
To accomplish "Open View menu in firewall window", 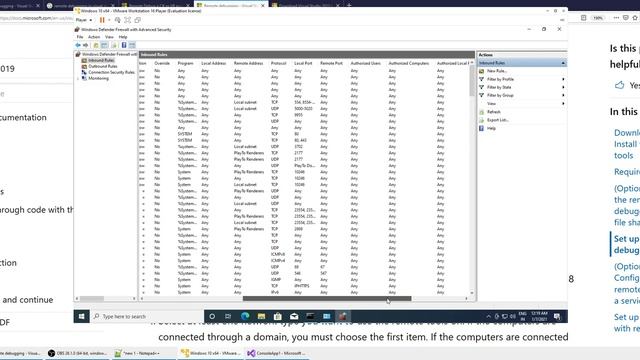I will [x=109, y=37].
